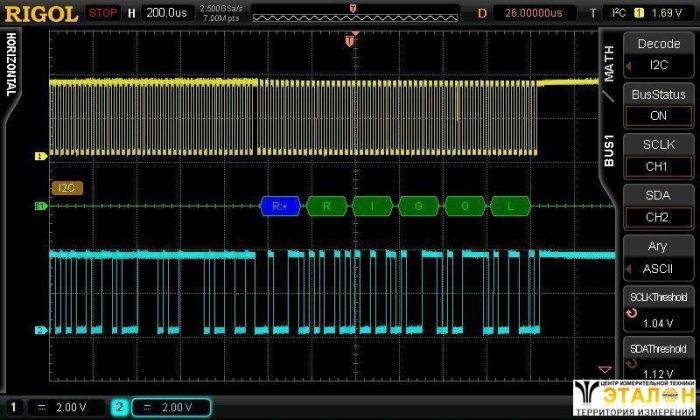This screenshot has width=700, height=420.
Task: Click the orange I2C bus label
Action: click(x=66, y=187)
